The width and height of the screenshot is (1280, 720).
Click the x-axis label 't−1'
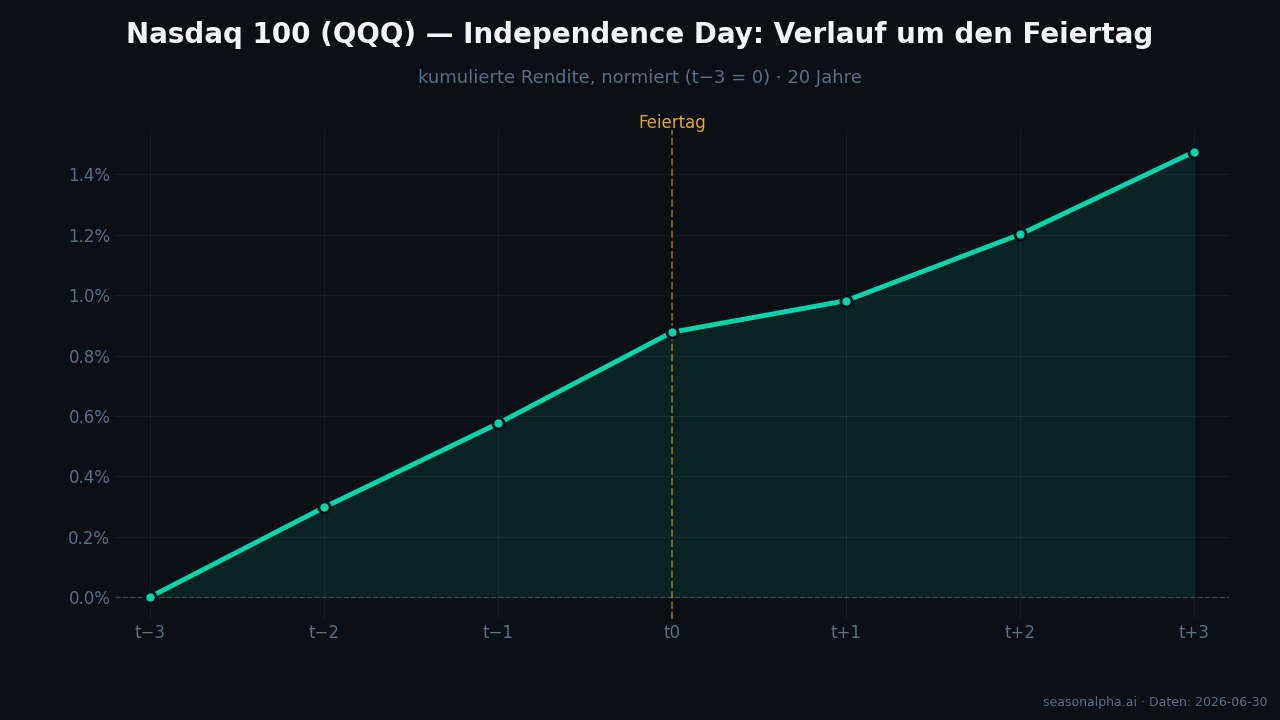pos(498,632)
